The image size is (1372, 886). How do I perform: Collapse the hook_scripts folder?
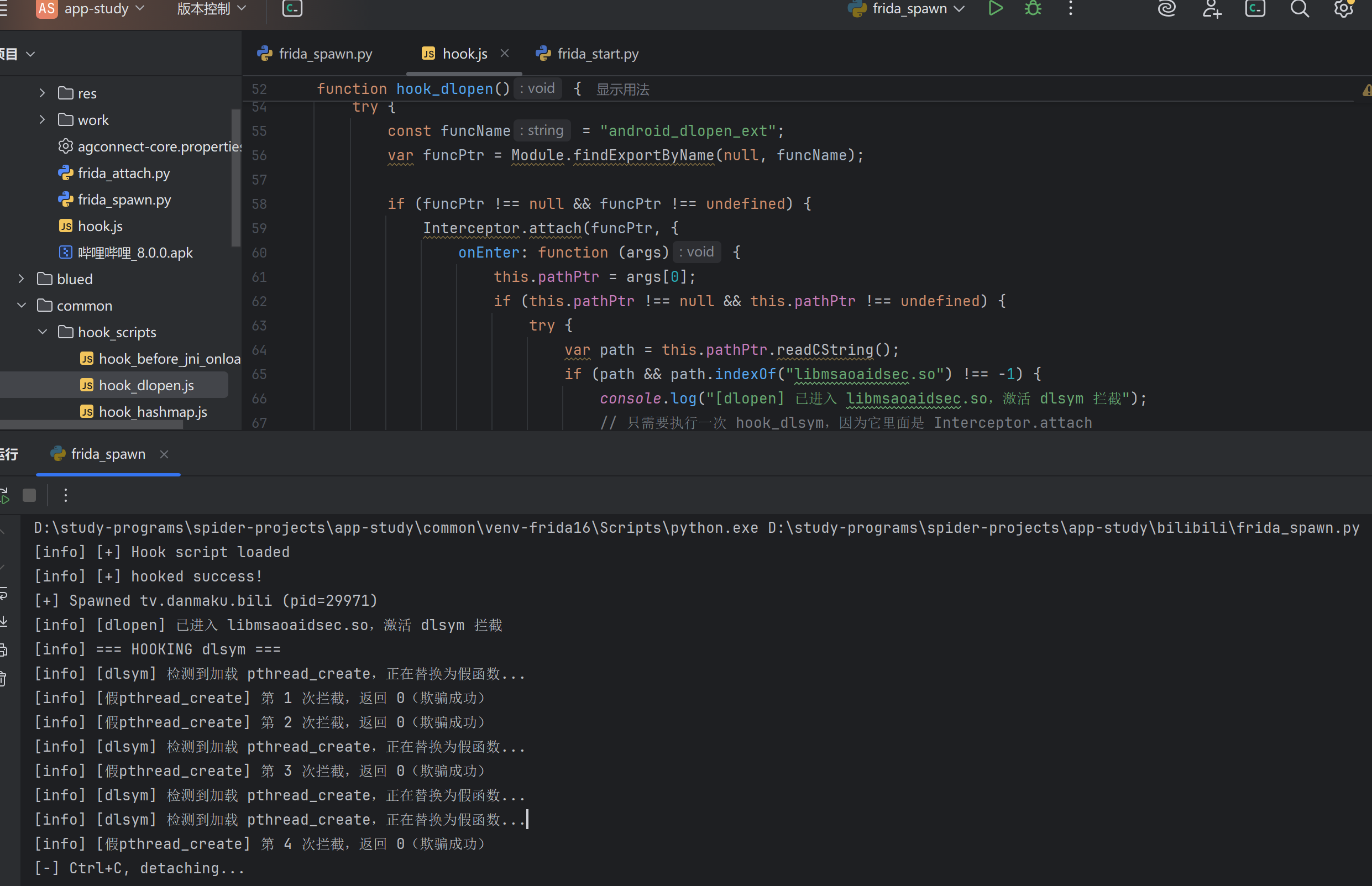tap(42, 332)
